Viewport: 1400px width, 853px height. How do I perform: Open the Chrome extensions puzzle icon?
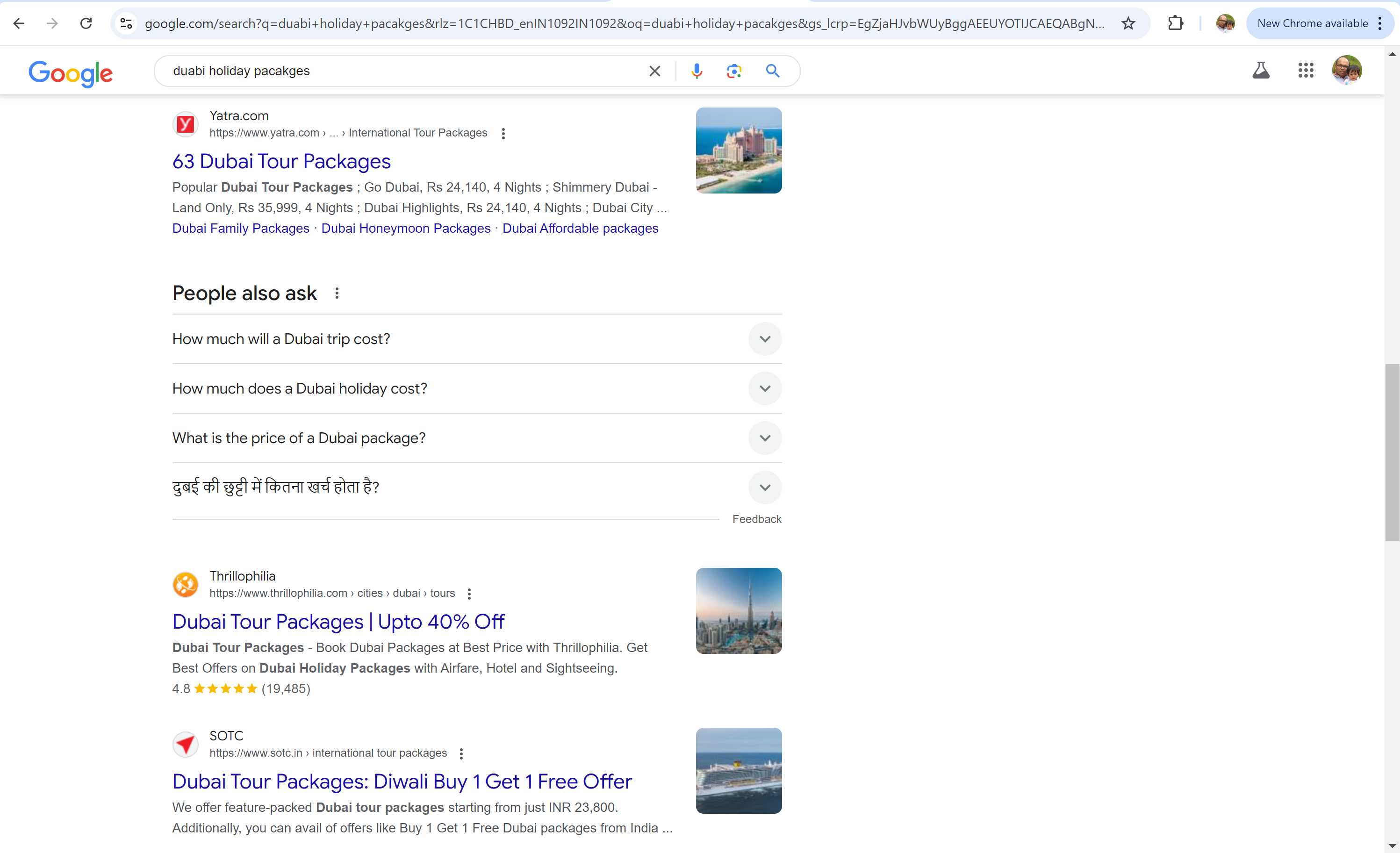pos(1176,23)
